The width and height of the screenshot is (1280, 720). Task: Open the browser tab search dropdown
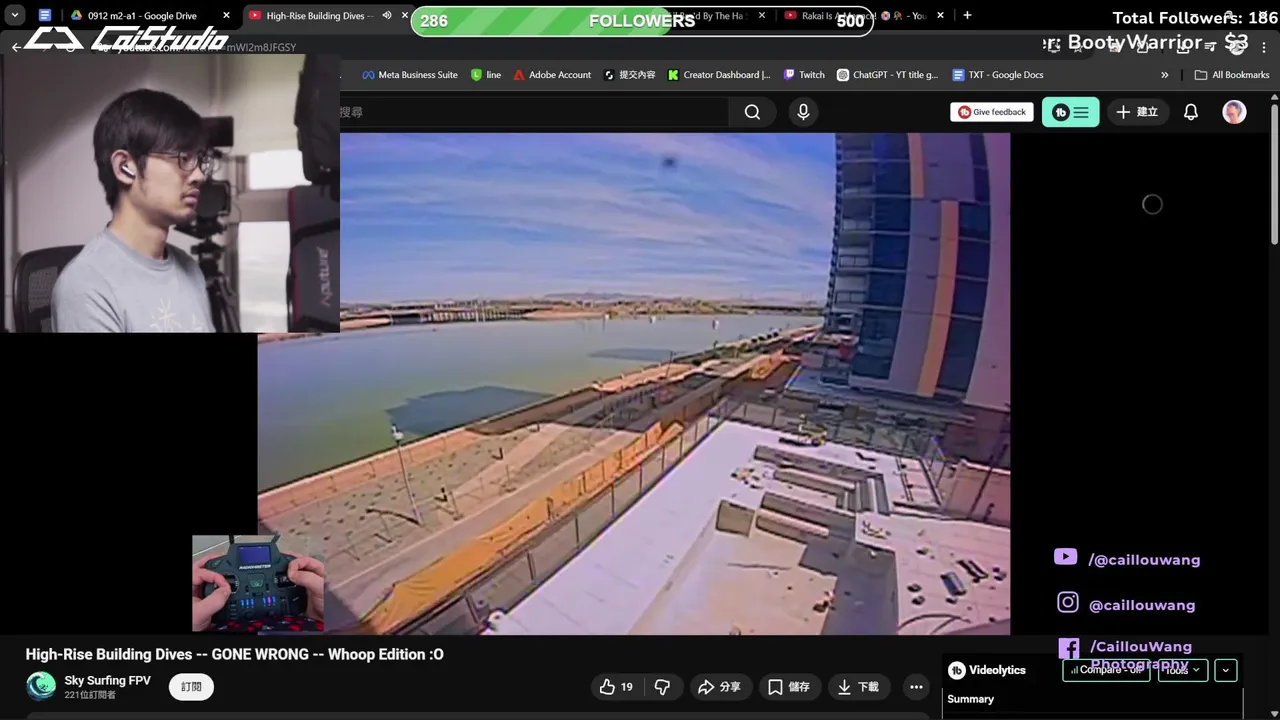pos(15,15)
